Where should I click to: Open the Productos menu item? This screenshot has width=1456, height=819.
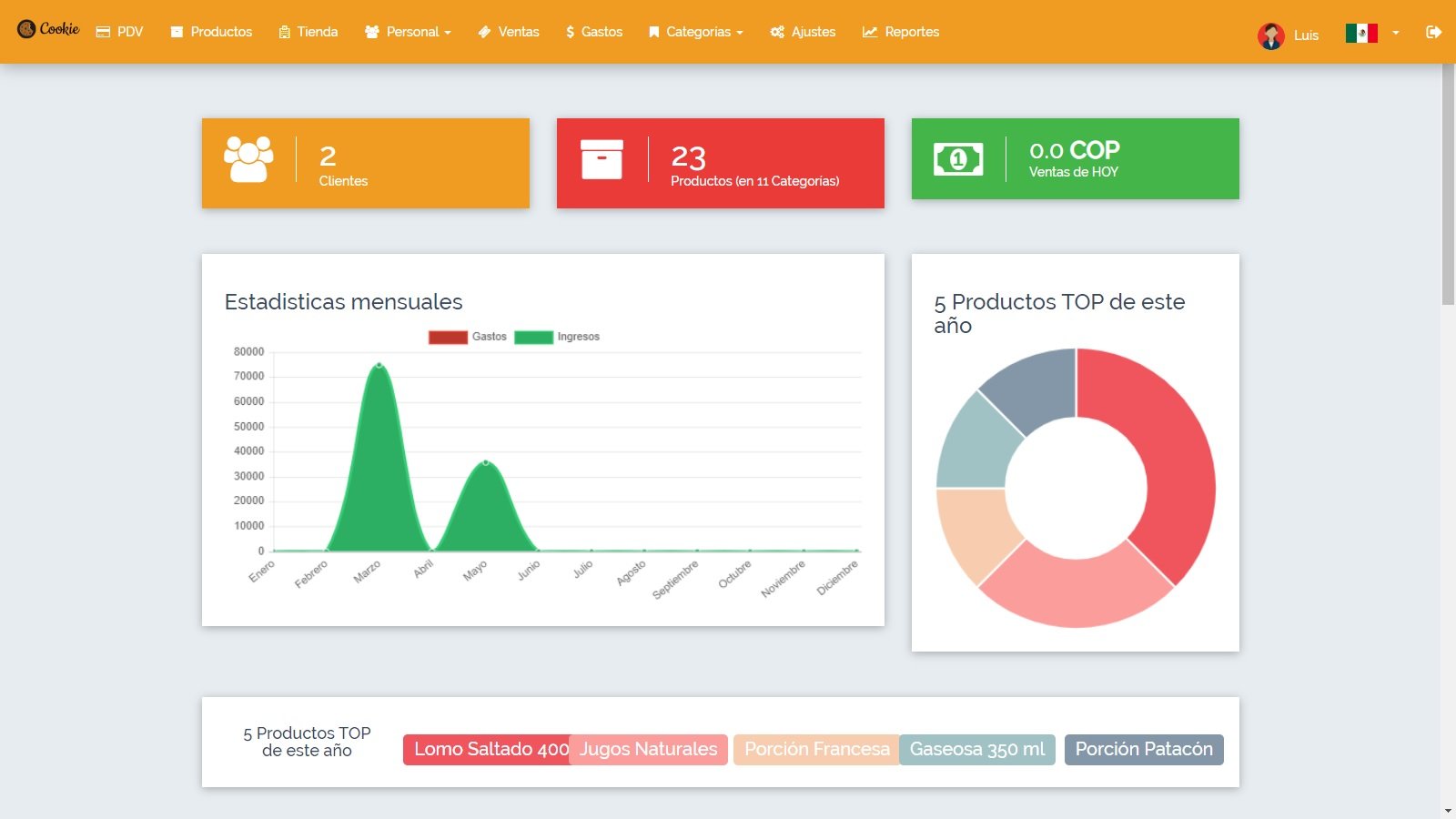click(211, 32)
